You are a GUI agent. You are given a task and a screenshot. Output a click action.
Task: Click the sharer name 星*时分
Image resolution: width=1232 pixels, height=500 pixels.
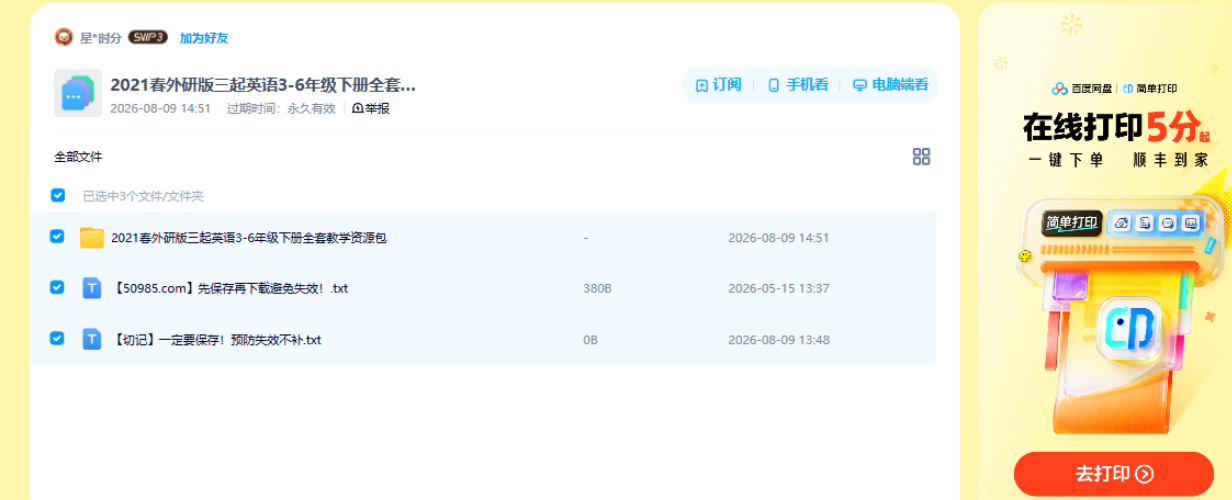pyautogui.click(x=100, y=38)
